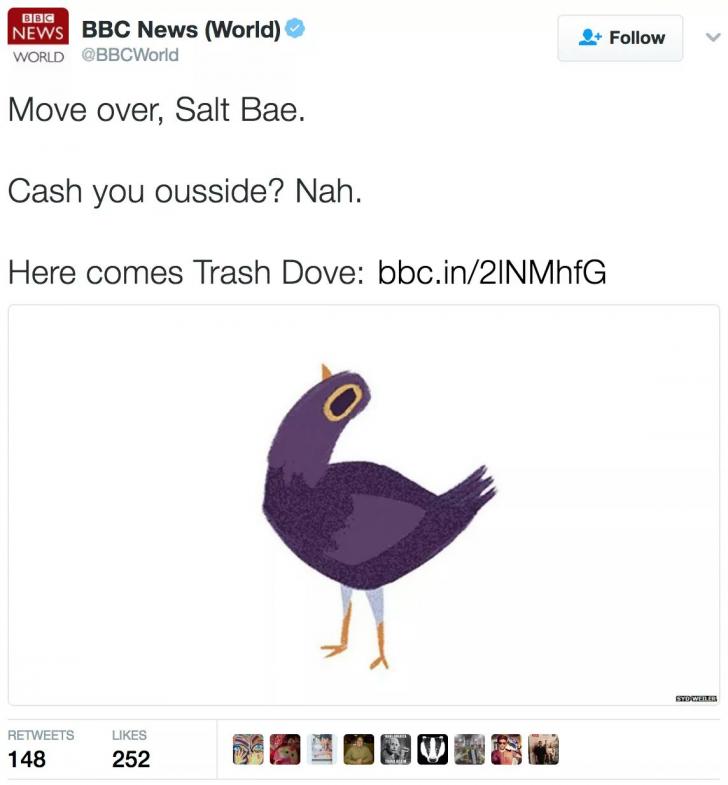
Task: Open the Trash Dove purple bird image
Action: tap(364, 505)
